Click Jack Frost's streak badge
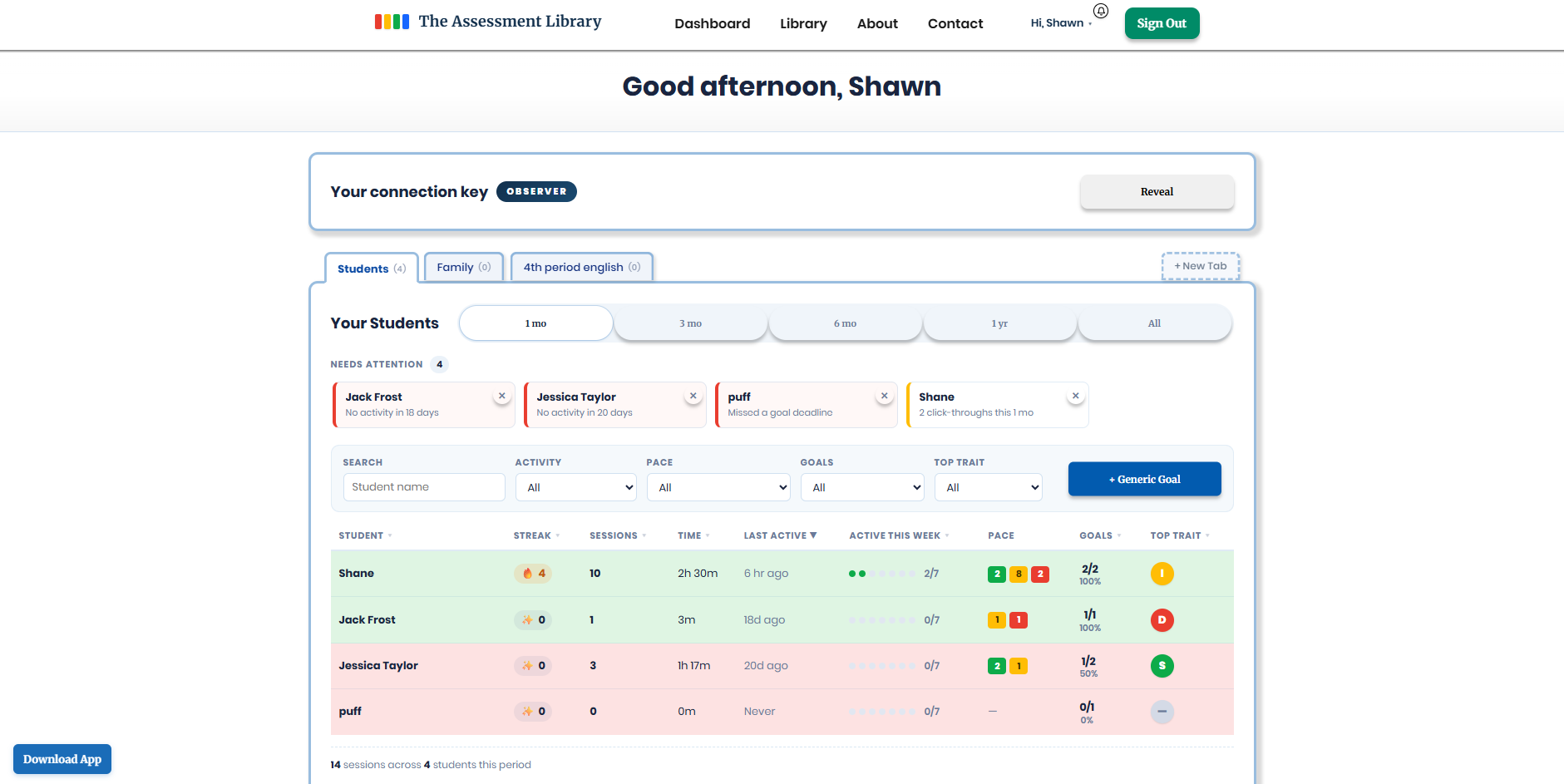This screenshot has height=784, width=1564. point(533,620)
